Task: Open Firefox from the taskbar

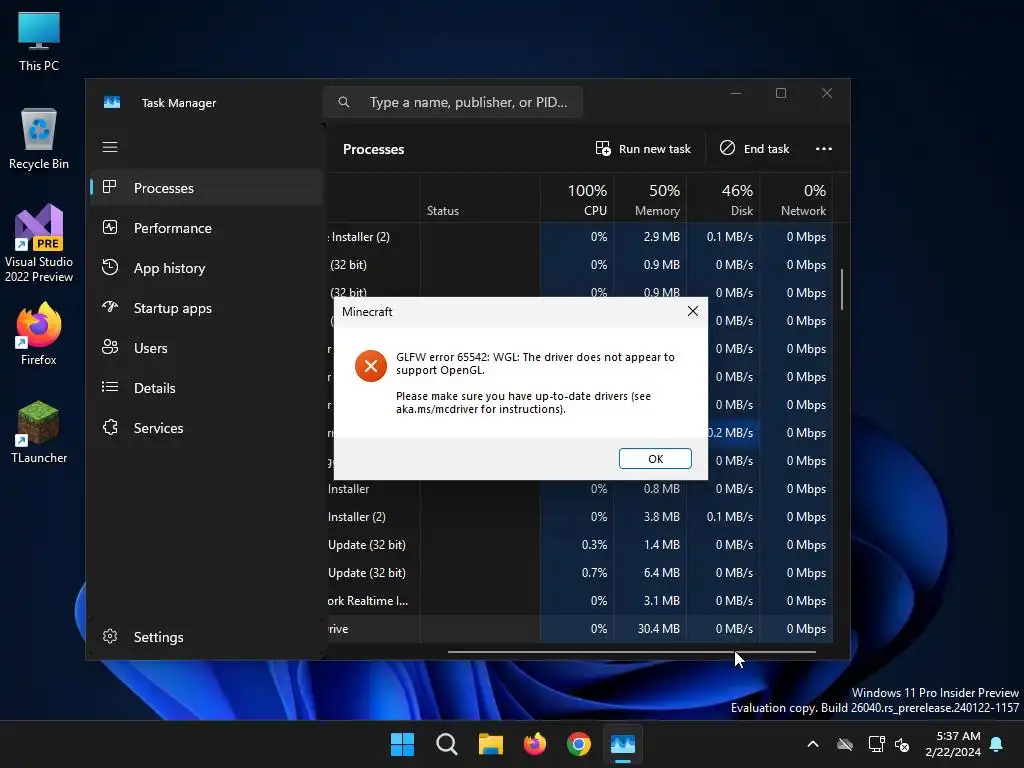Action: 535,744
